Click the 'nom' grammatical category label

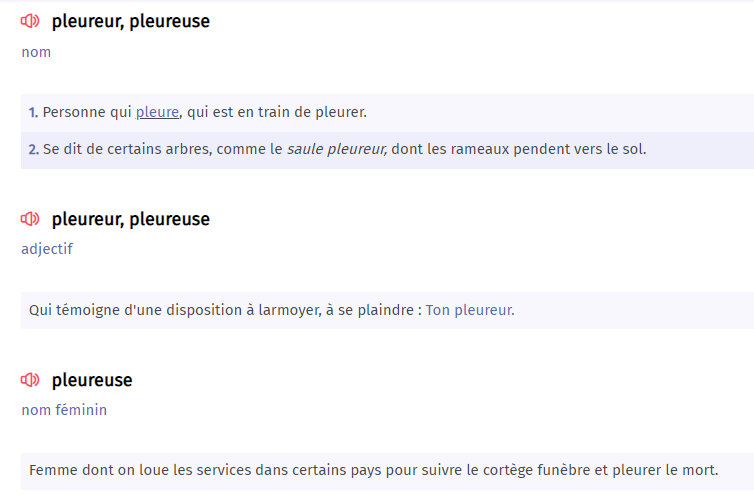pyautogui.click(x=36, y=52)
